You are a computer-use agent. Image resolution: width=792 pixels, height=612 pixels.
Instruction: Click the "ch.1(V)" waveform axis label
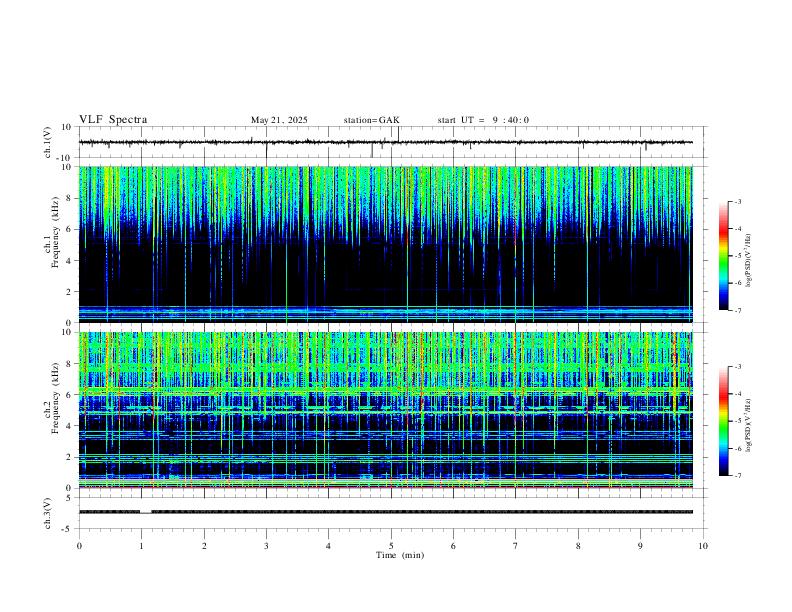point(48,142)
